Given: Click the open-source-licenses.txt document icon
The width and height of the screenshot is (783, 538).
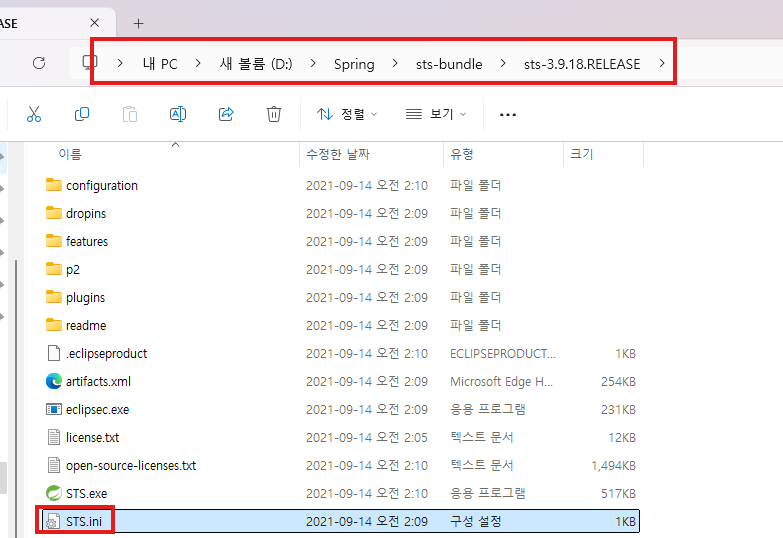Looking at the screenshot, I should pyautogui.click(x=53, y=465).
